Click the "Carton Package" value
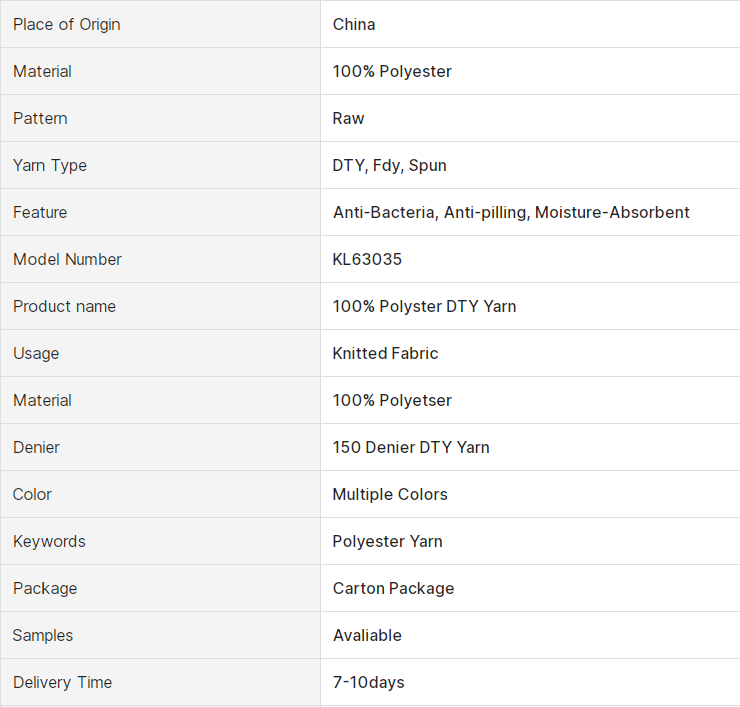Image resolution: width=740 pixels, height=707 pixels. pyautogui.click(x=393, y=588)
